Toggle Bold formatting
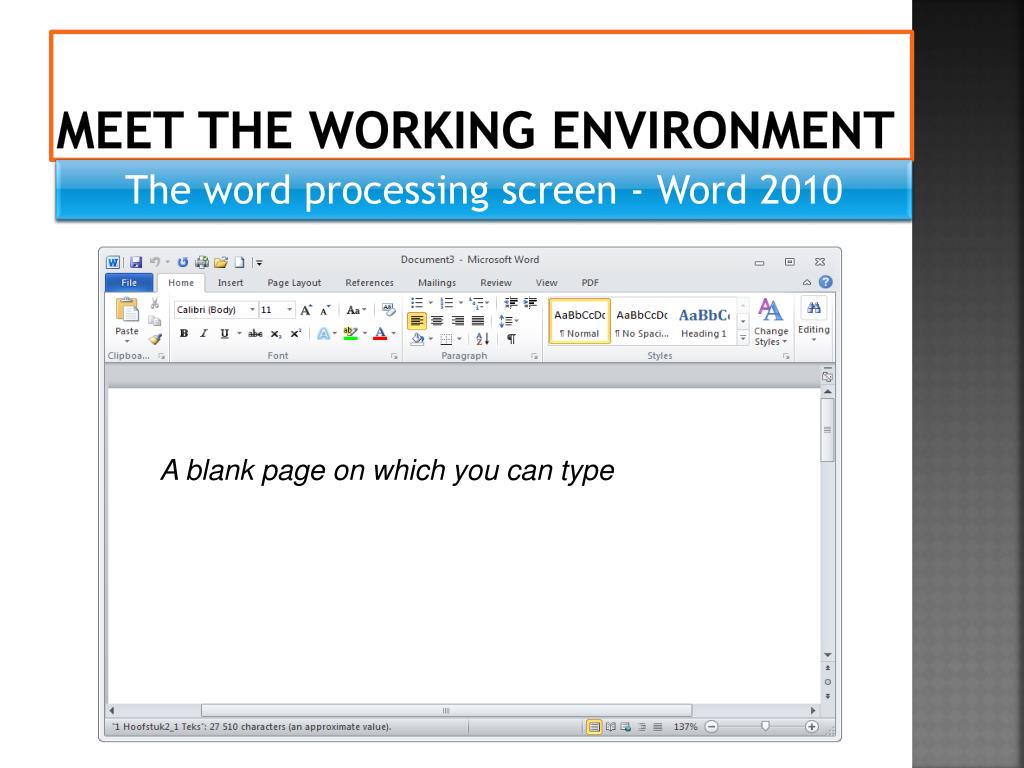Image resolution: width=1024 pixels, height=768 pixels. [184, 334]
